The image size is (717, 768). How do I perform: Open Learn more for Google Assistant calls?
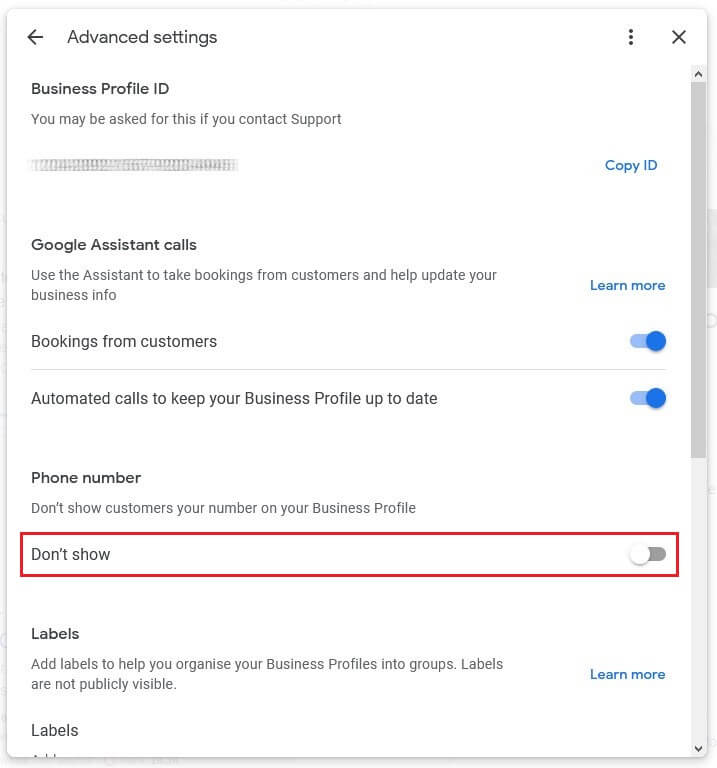[x=627, y=285]
